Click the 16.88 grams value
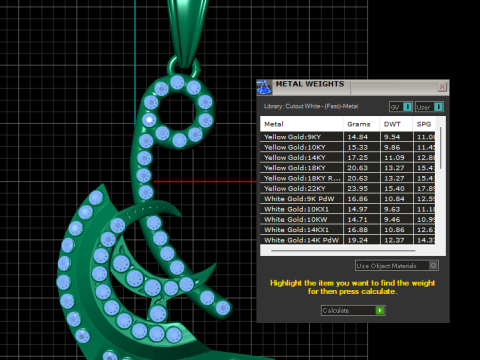This screenshot has height=360, width=480. point(357,230)
